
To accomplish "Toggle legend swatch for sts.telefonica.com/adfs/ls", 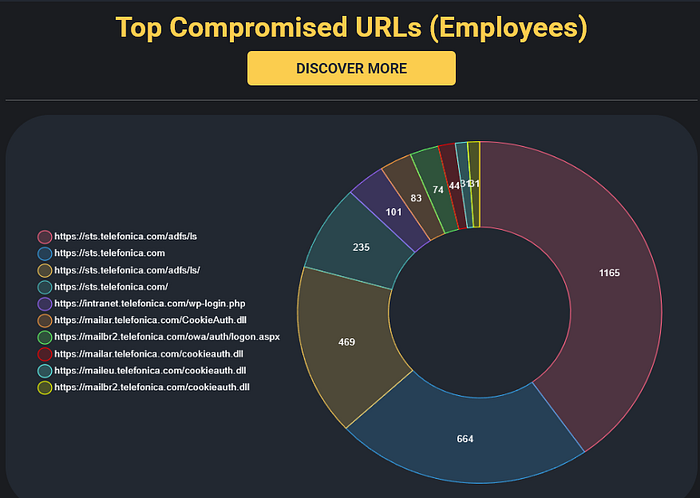I will [45, 237].
